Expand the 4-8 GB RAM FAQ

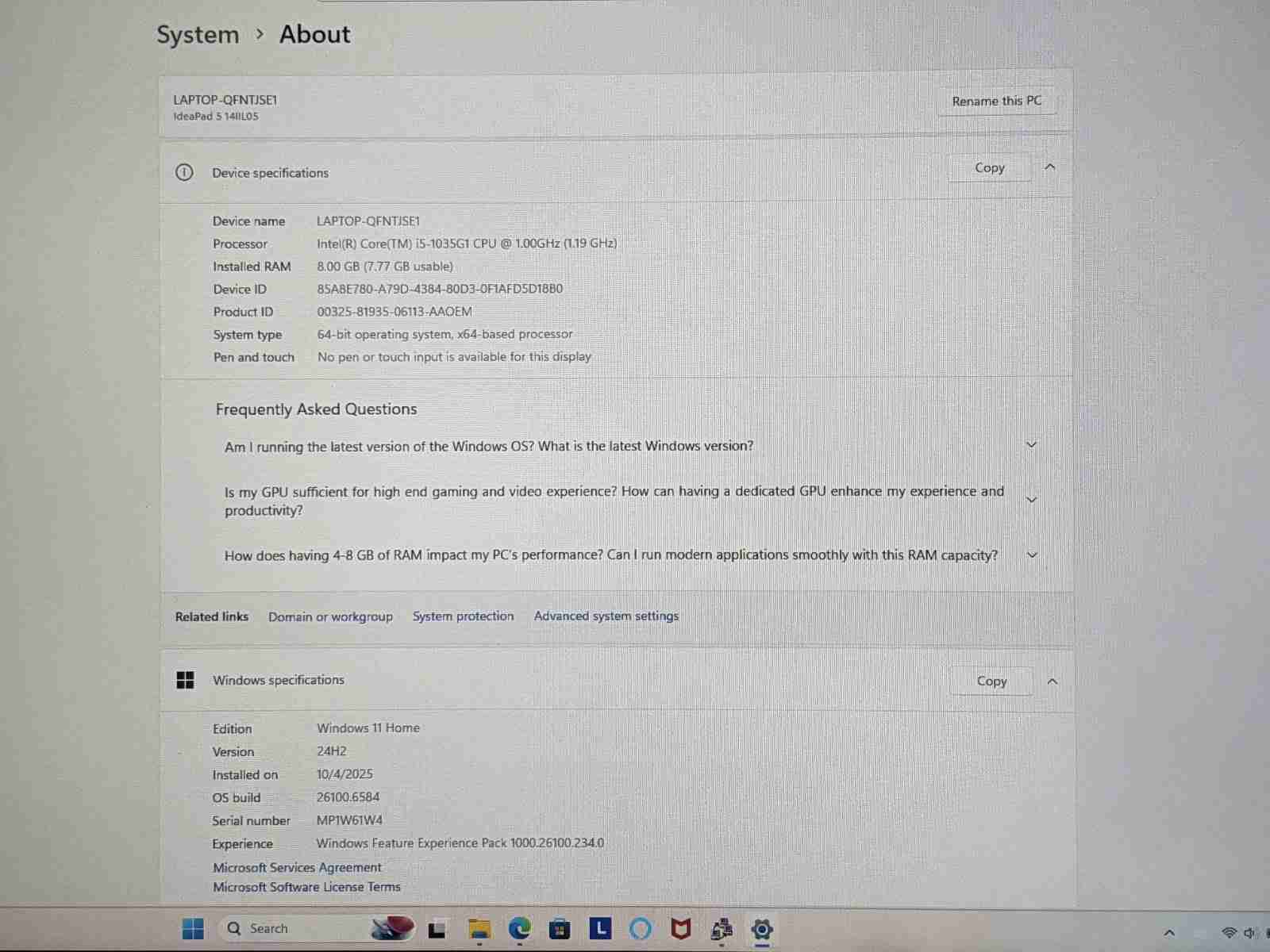[1032, 555]
